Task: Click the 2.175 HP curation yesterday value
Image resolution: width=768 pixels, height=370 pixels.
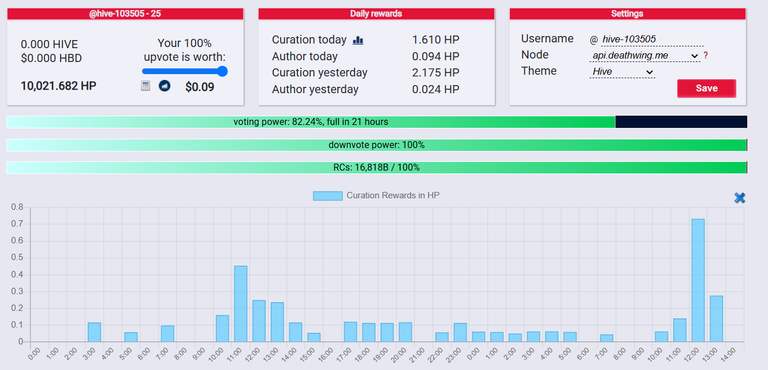Action: pyautogui.click(x=435, y=73)
